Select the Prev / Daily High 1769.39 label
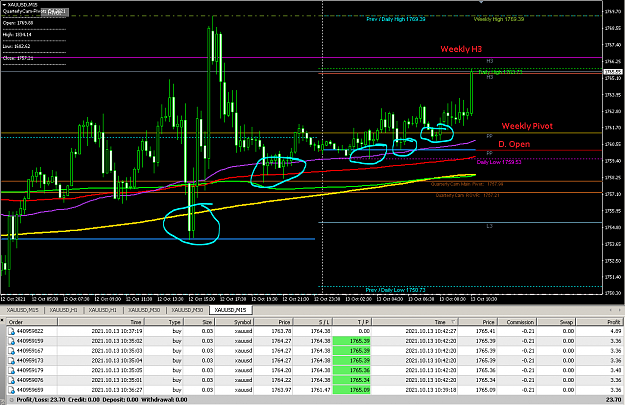 point(396,19)
